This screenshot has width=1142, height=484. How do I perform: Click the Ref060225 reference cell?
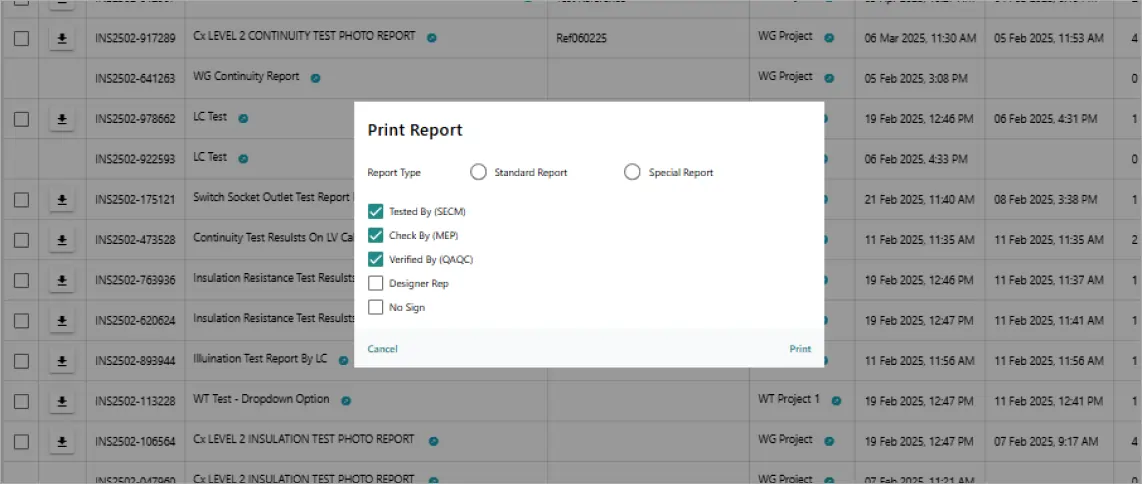click(581, 38)
